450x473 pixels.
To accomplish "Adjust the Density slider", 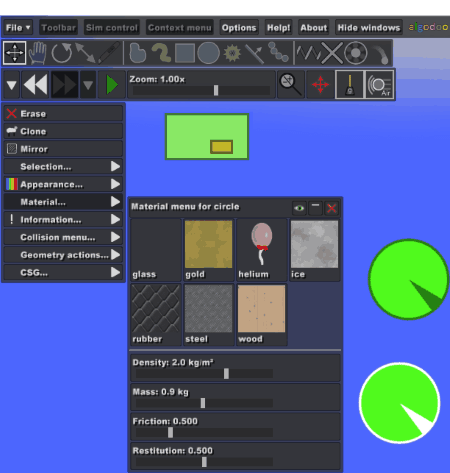I will 204,374.
